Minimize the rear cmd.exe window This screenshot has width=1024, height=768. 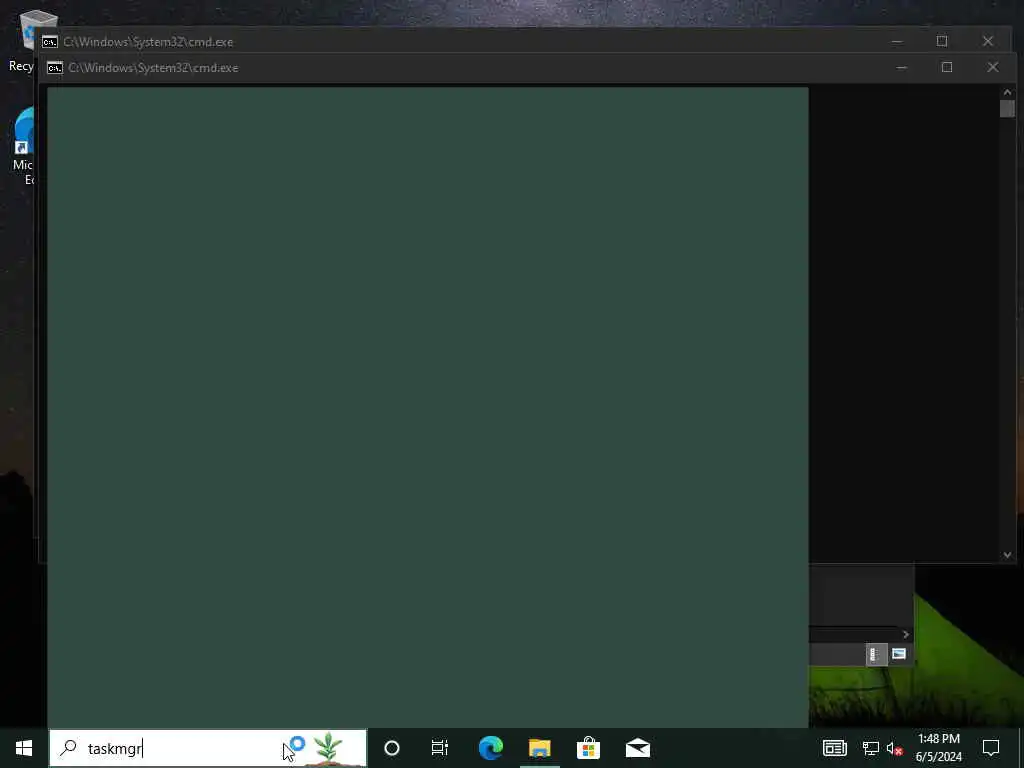point(897,41)
